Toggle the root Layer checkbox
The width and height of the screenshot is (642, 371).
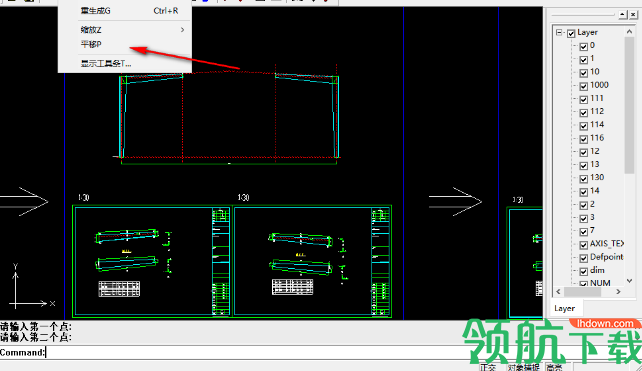click(x=571, y=34)
